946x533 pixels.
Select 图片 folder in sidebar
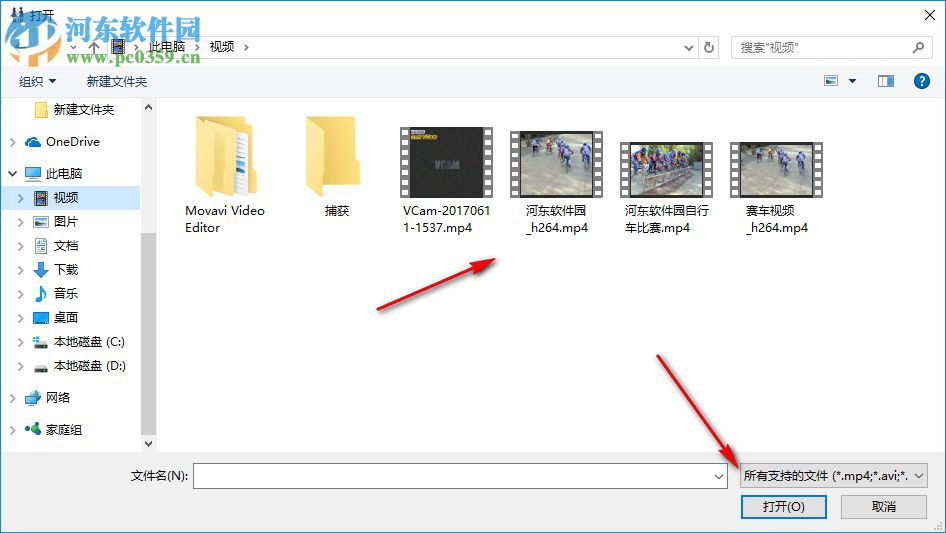click(x=65, y=222)
